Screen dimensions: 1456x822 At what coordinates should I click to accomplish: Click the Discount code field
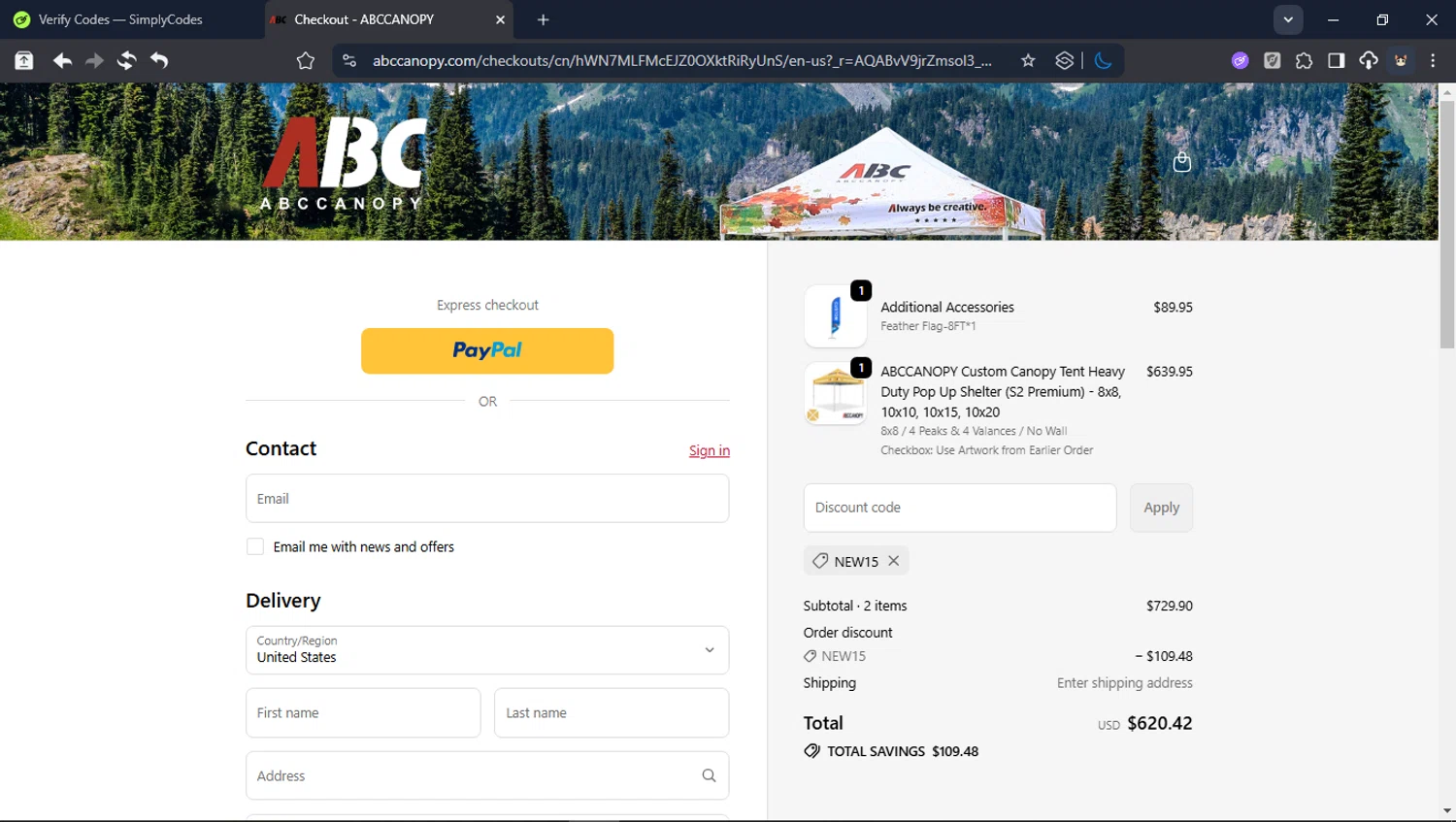[x=960, y=508]
